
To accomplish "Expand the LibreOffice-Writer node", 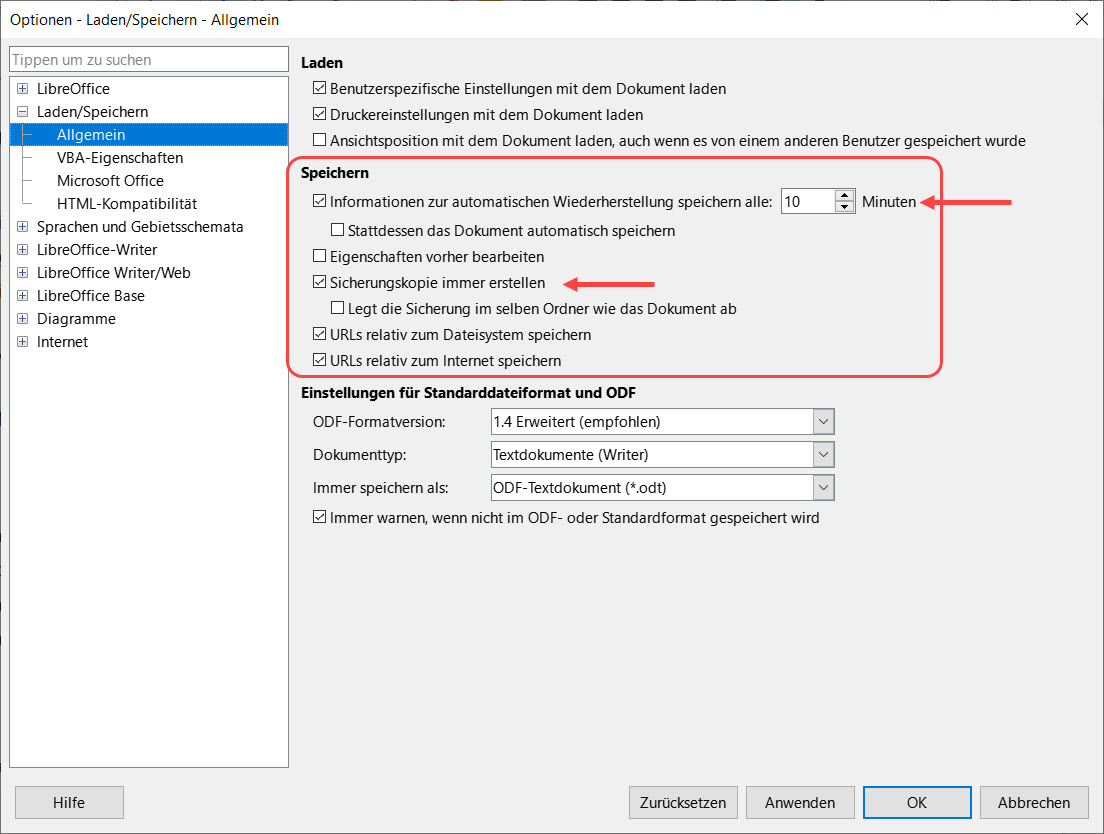I will click(x=23, y=250).
